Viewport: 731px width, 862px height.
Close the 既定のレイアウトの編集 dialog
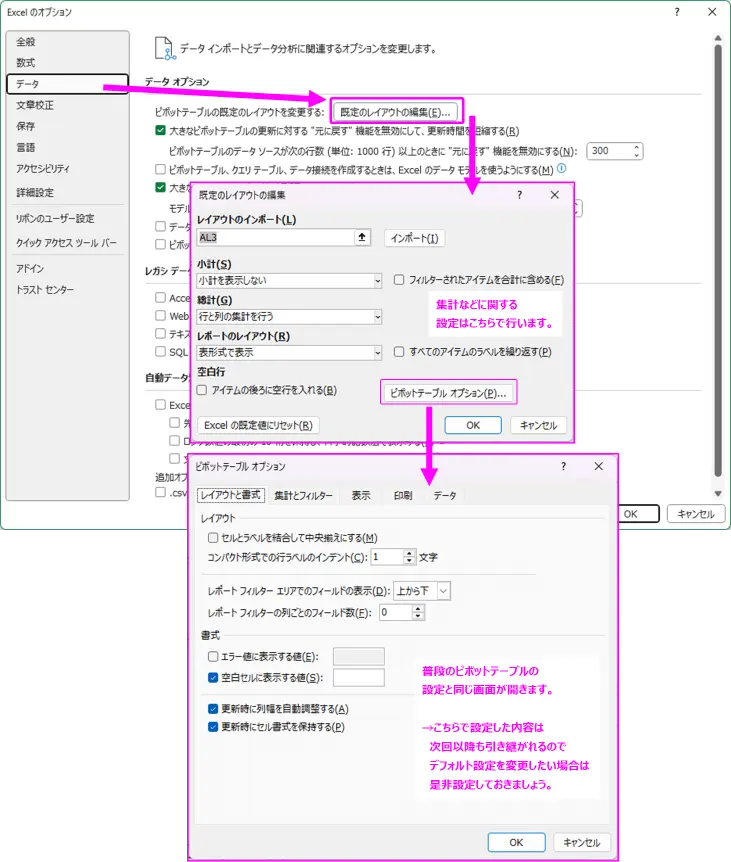point(555,195)
